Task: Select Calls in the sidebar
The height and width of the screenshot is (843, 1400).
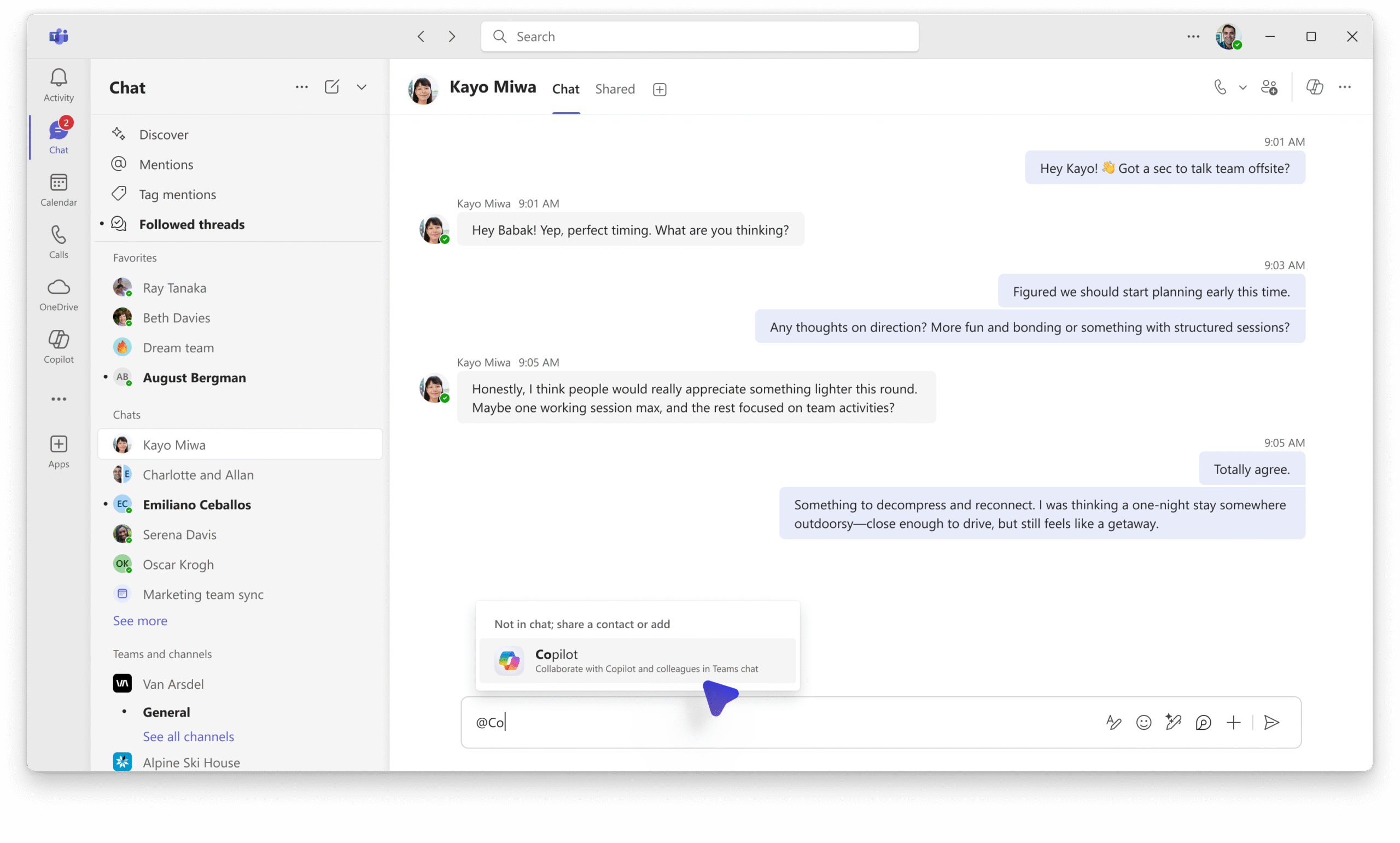Action: 58,241
